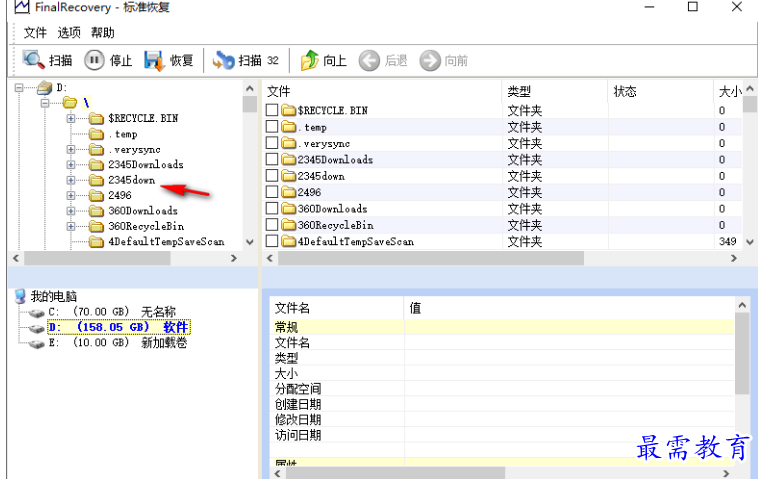Viewport: 758px width, 479px height.
Task: Stop scanning with the 停止 pause icon
Action: pyautogui.click(x=94, y=60)
